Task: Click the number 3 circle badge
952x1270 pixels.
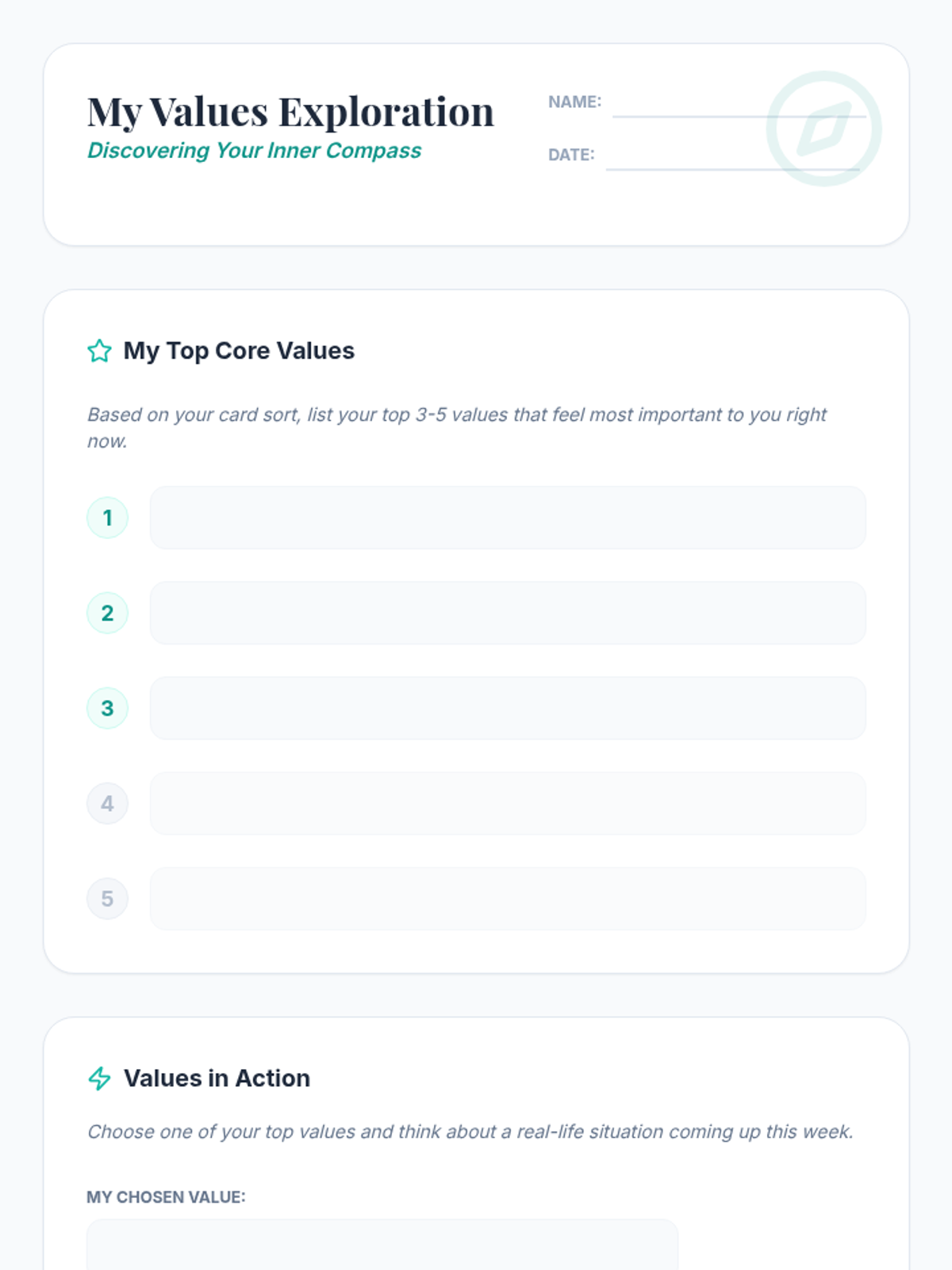Action: coord(107,708)
